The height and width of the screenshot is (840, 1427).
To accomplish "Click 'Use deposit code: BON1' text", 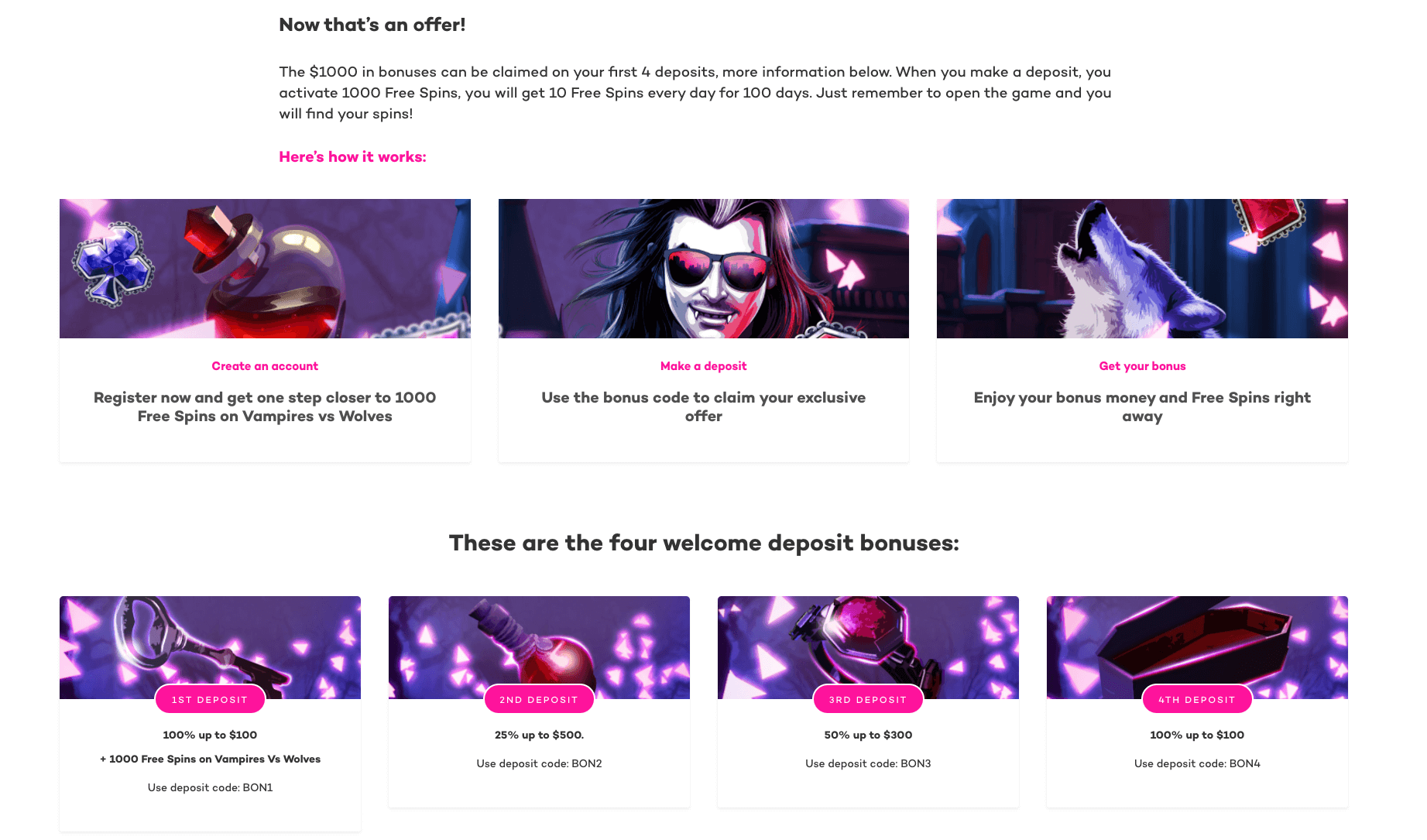I will coord(210,787).
